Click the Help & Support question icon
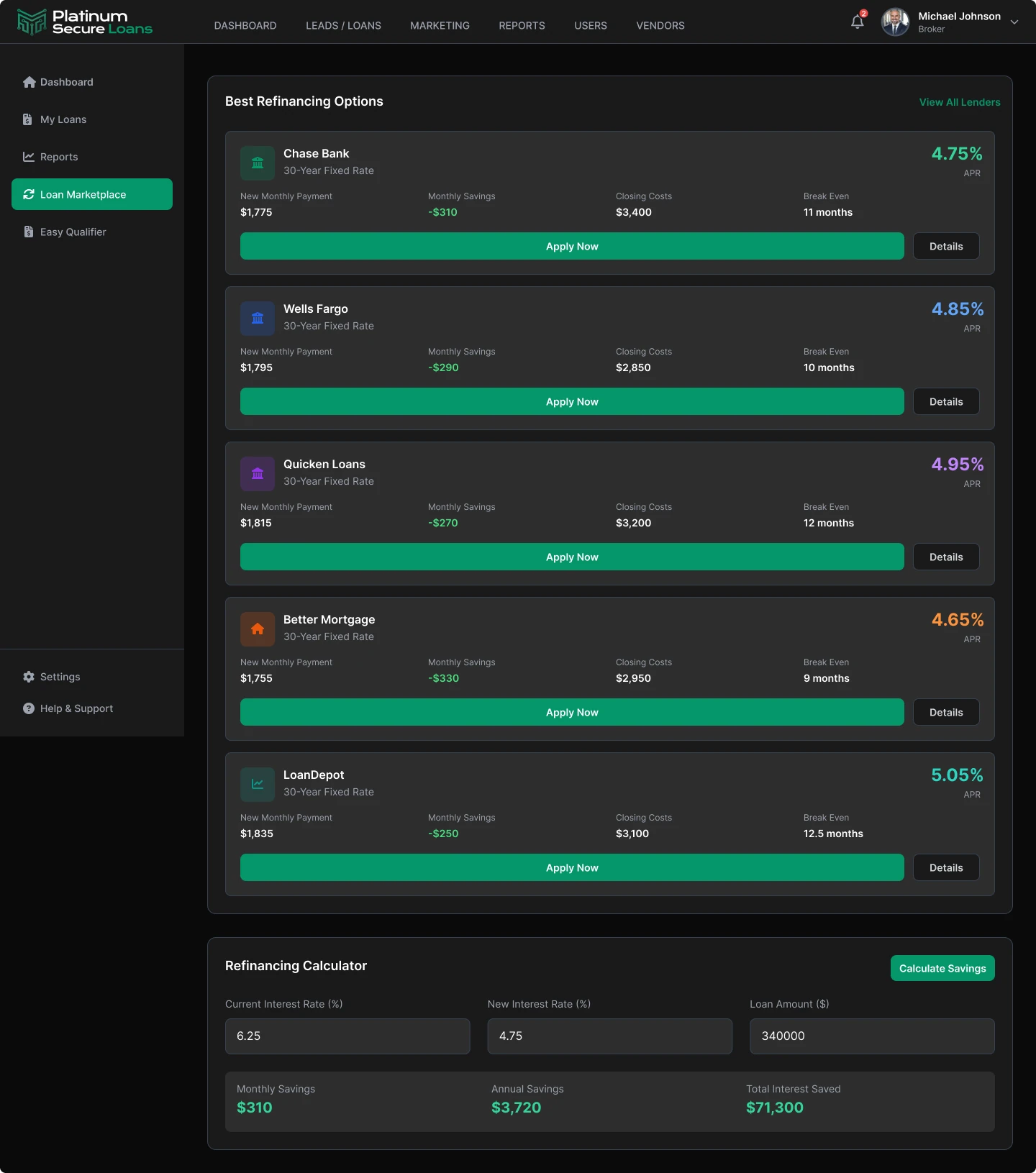This screenshot has width=1036, height=1173. coord(29,708)
